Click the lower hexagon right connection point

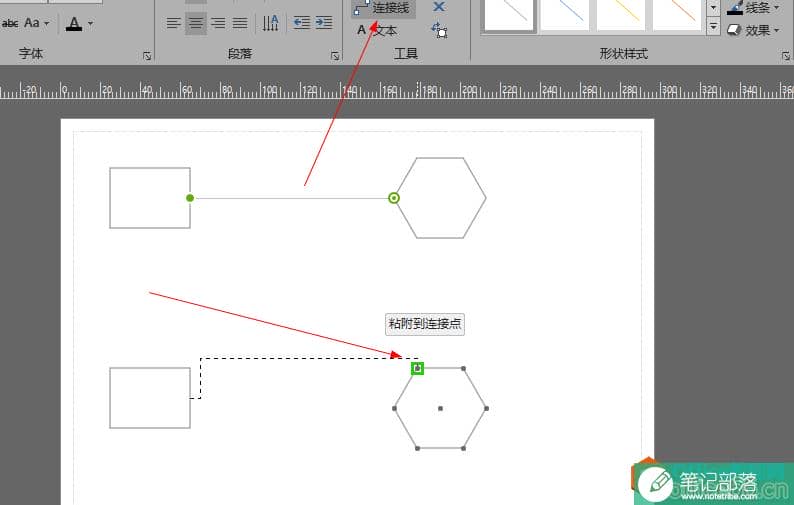[487, 408]
